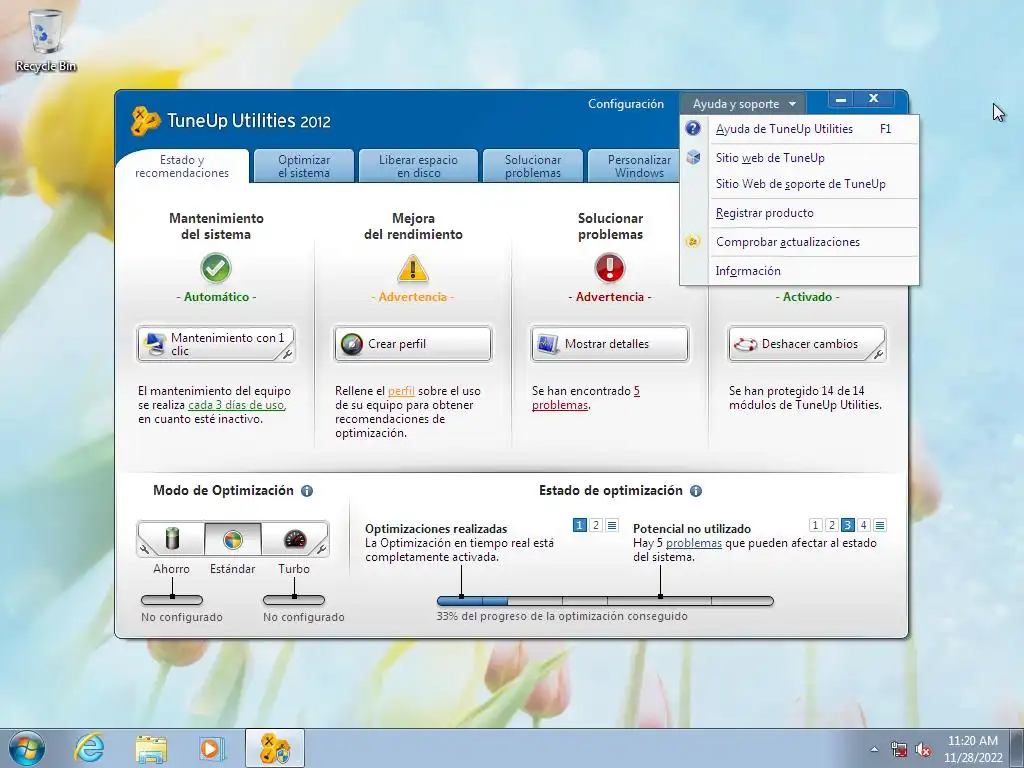Click the Deshacer cambios button
The height and width of the screenshot is (768, 1024).
pyautogui.click(x=807, y=344)
